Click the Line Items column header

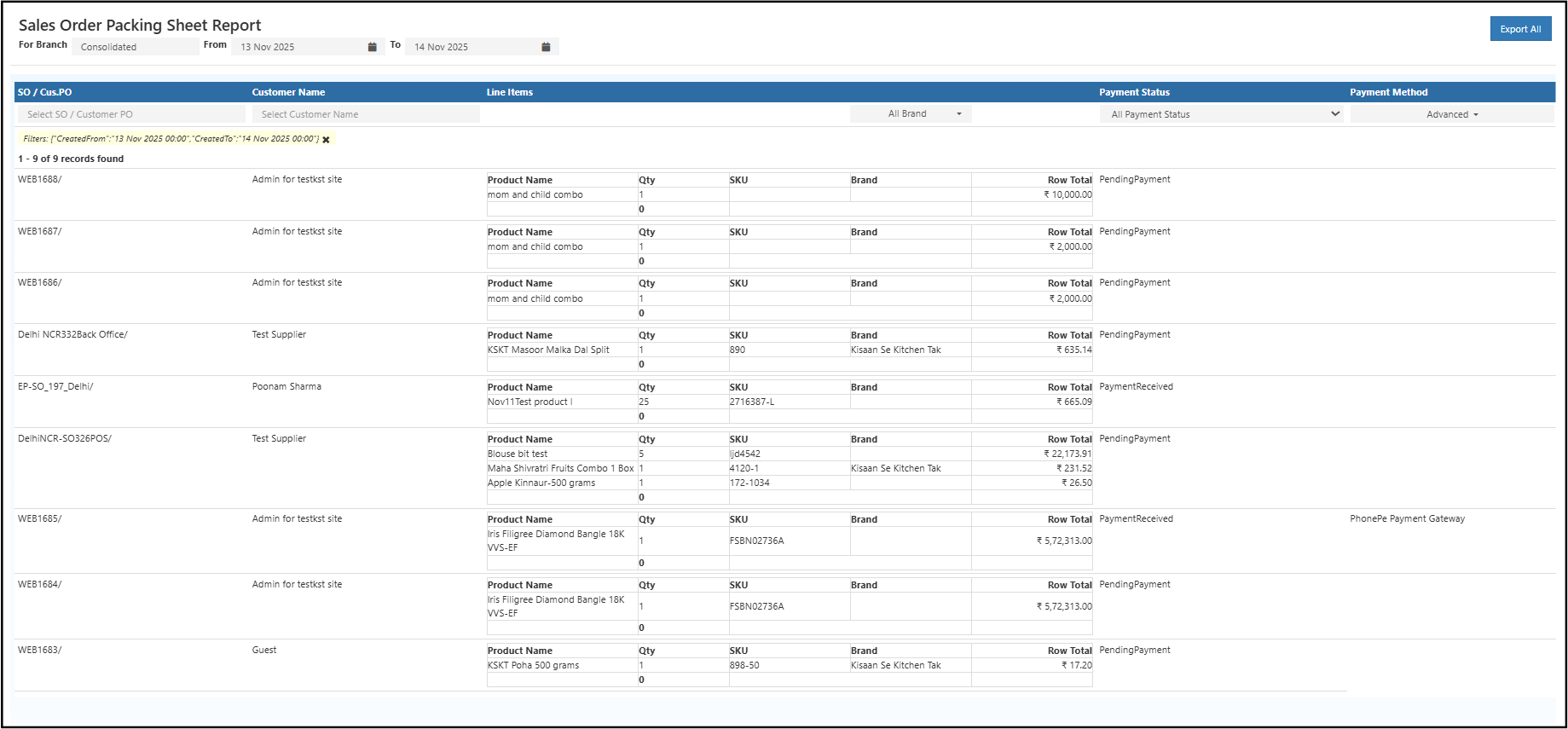pyautogui.click(x=510, y=92)
